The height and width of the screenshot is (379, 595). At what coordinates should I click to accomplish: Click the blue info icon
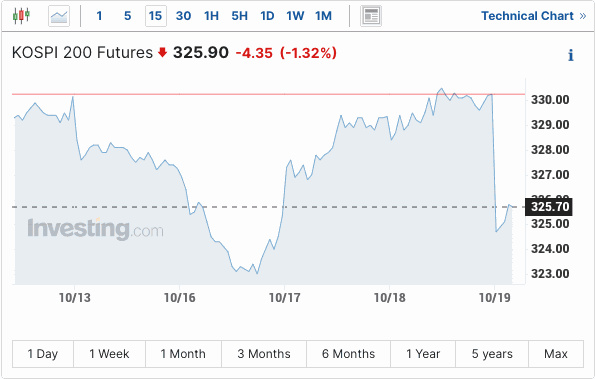[570, 55]
